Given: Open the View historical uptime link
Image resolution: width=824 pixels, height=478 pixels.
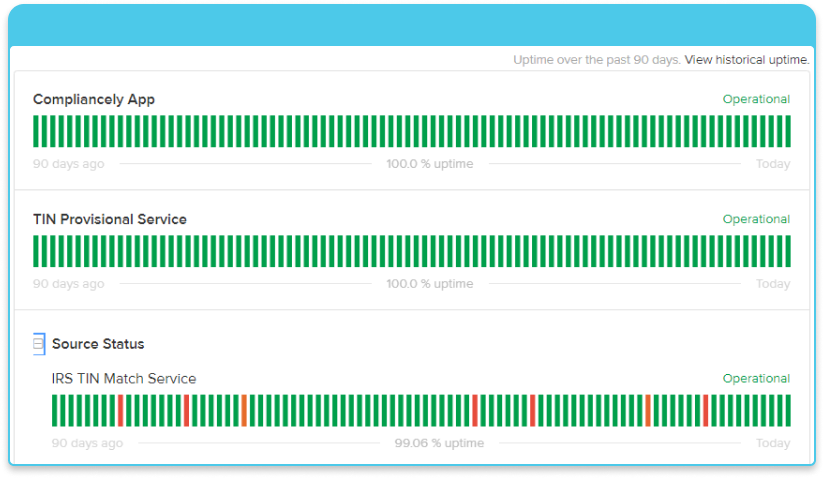Looking at the screenshot, I should pyautogui.click(x=746, y=60).
